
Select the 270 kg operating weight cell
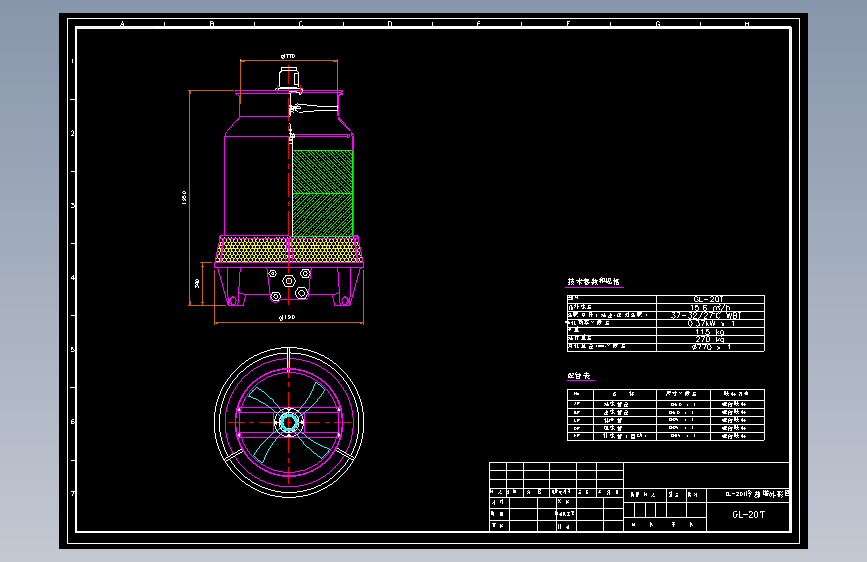[709, 339]
